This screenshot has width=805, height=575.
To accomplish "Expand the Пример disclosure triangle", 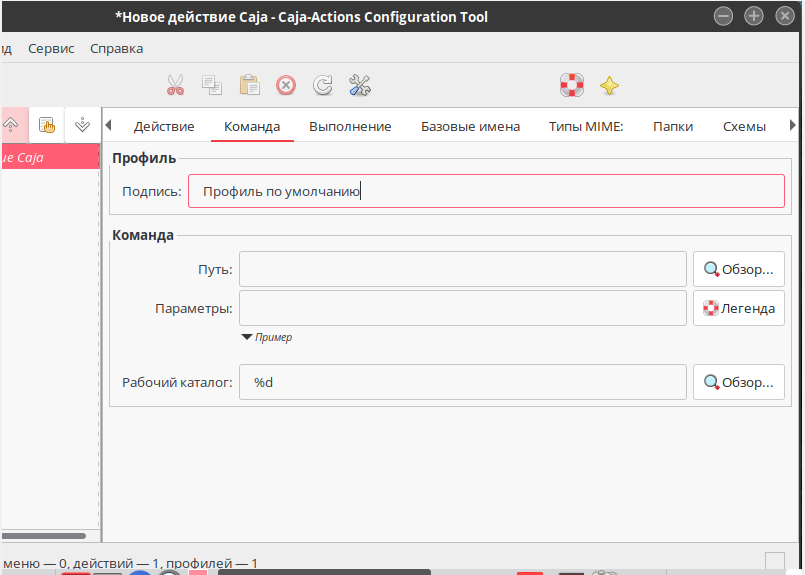I will pos(247,337).
